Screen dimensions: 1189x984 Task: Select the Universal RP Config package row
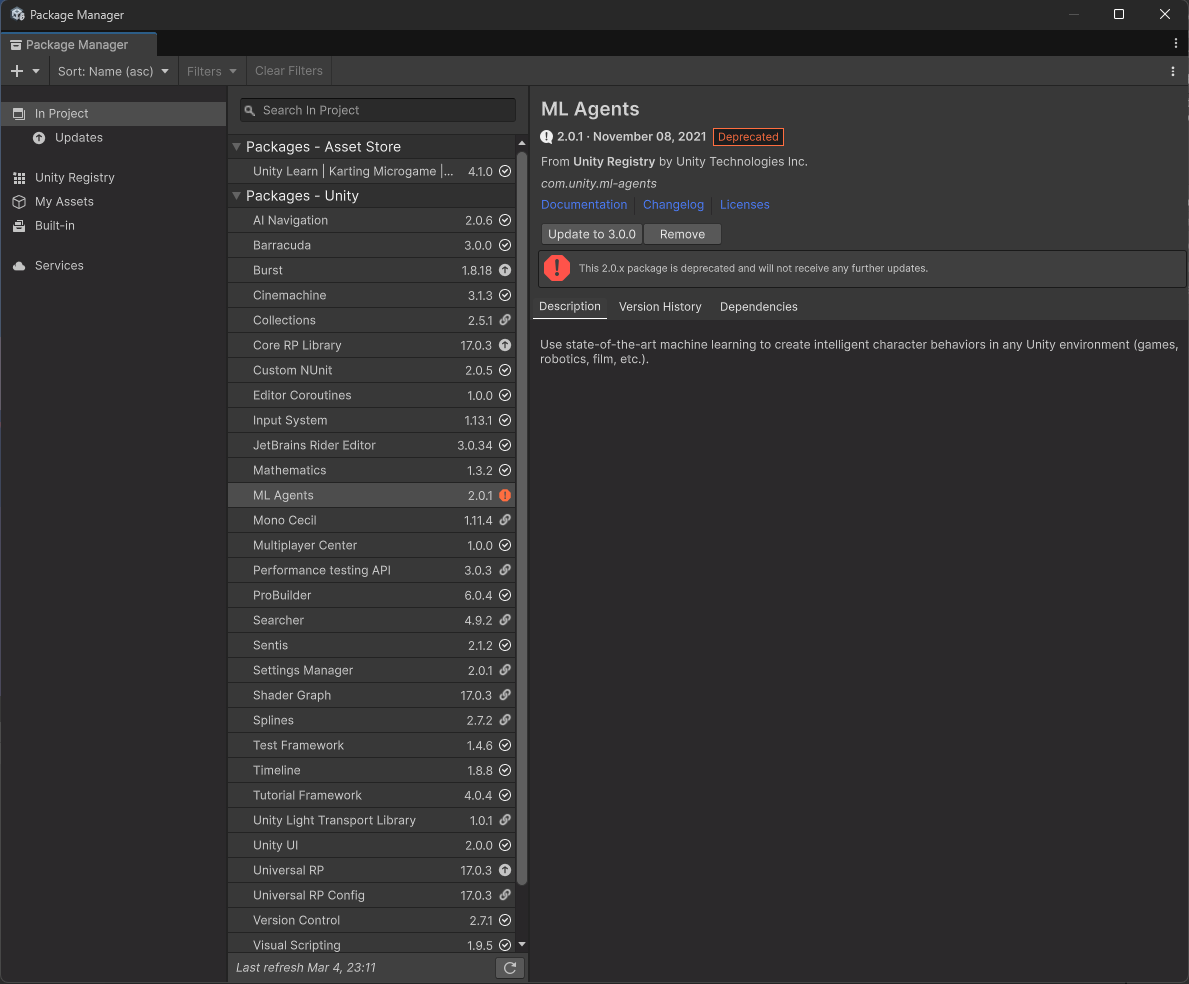(372, 896)
